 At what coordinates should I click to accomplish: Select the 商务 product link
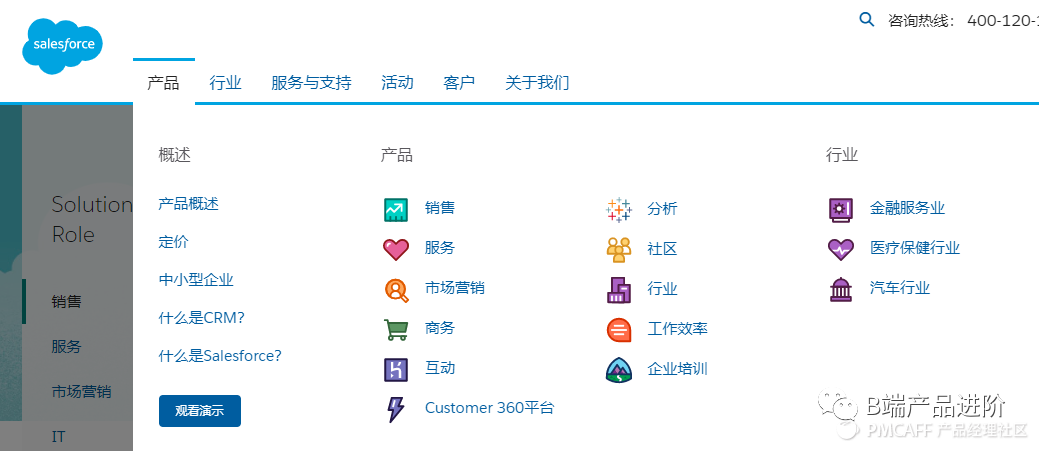tap(440, 328)
